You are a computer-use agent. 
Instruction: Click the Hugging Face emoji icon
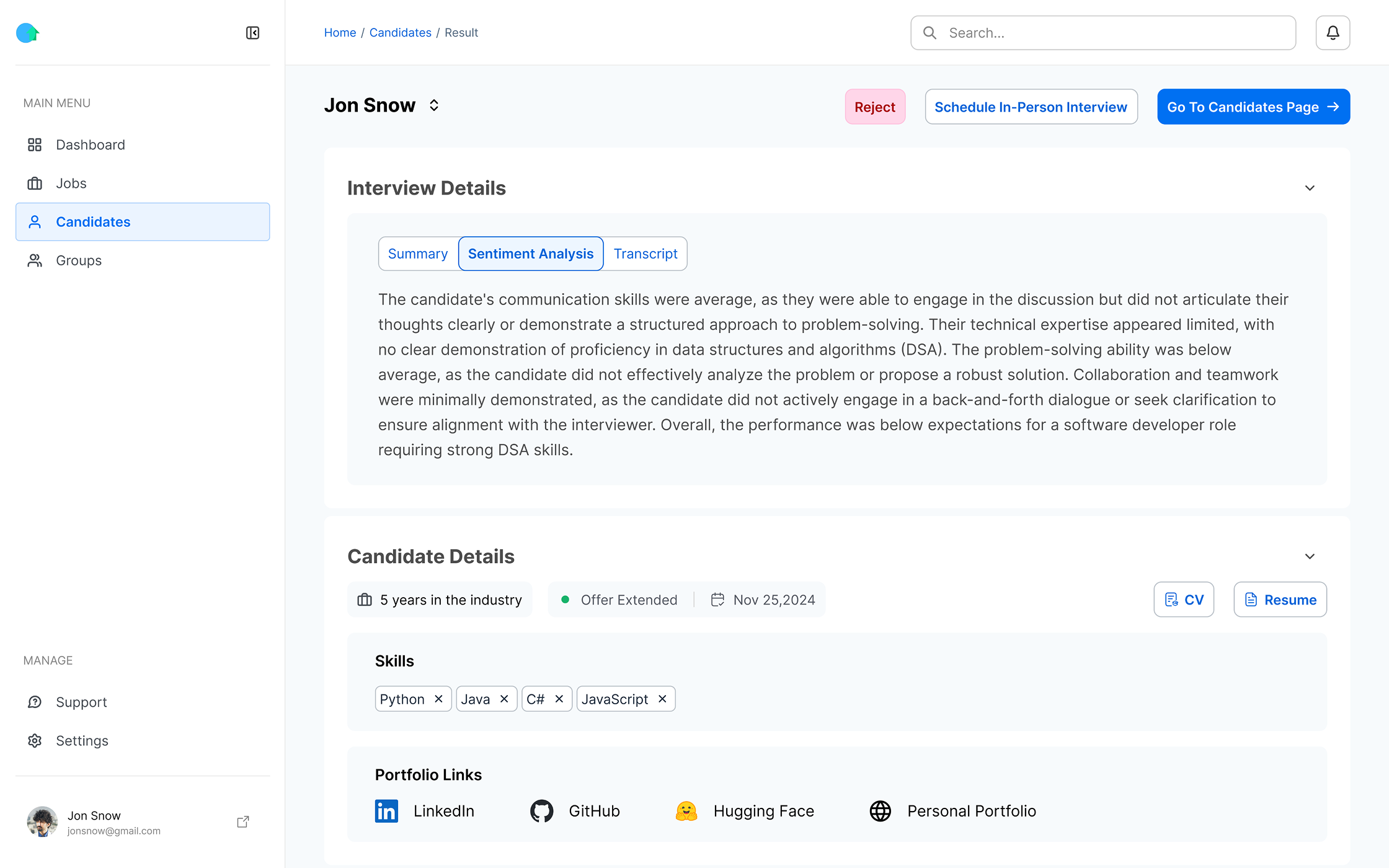pos(686,811)
